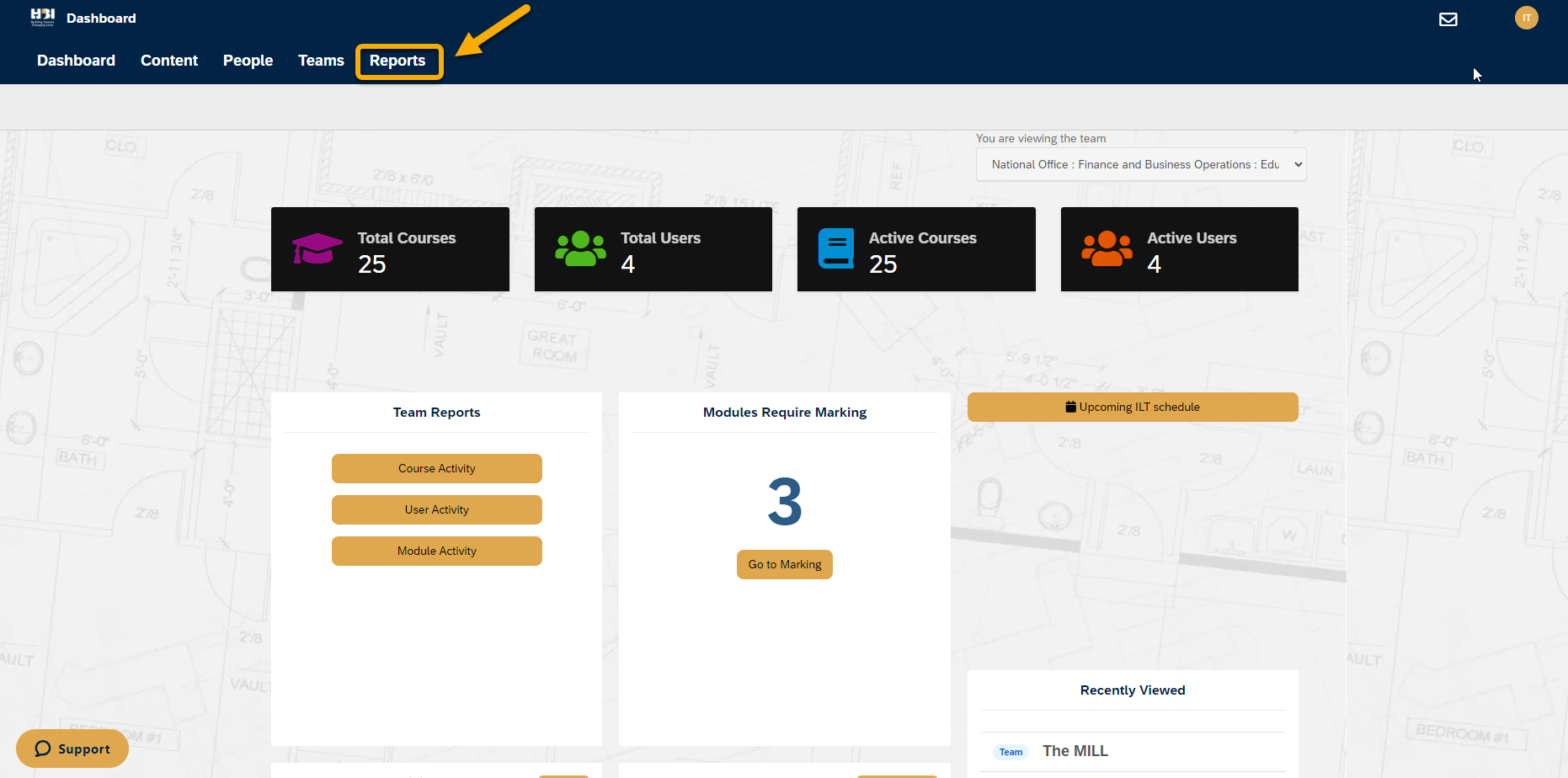This screenshot has height=778, width=1568.
Task: Open the mail envelope icon
Action: (1448, 19)
